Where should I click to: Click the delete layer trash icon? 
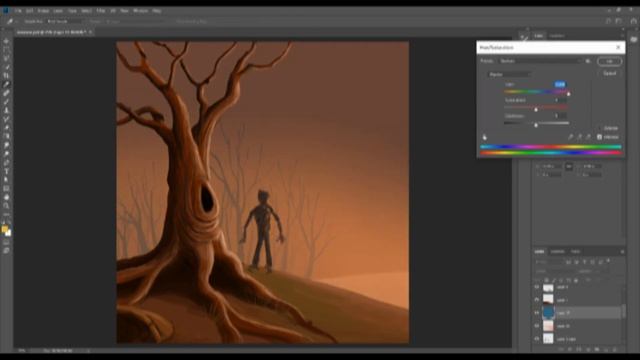(615, 349)
